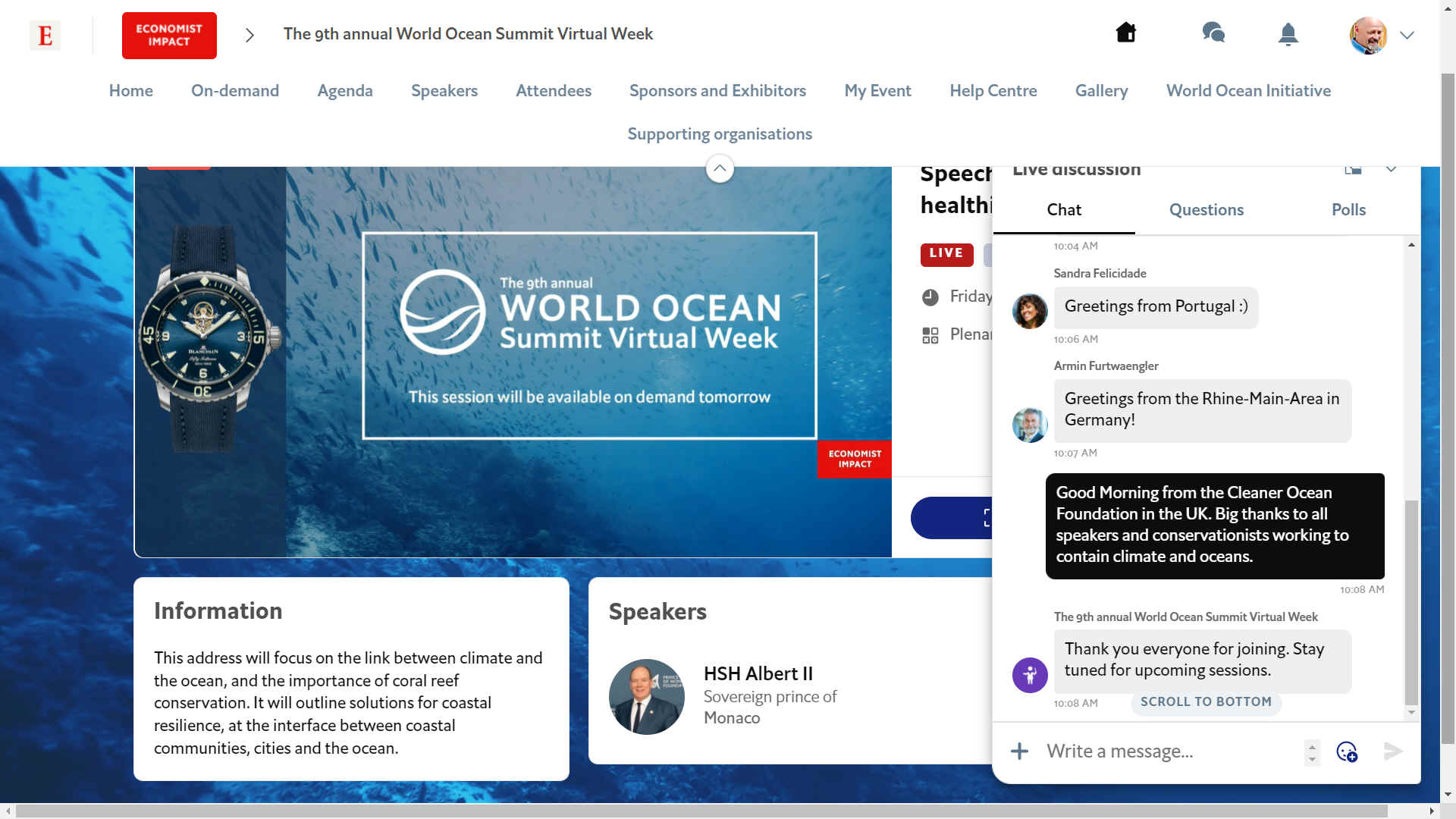Viewport: 1456px width, 819px height.
Task: Open the Economist Impact red logo
Action: tap(169, 36)
